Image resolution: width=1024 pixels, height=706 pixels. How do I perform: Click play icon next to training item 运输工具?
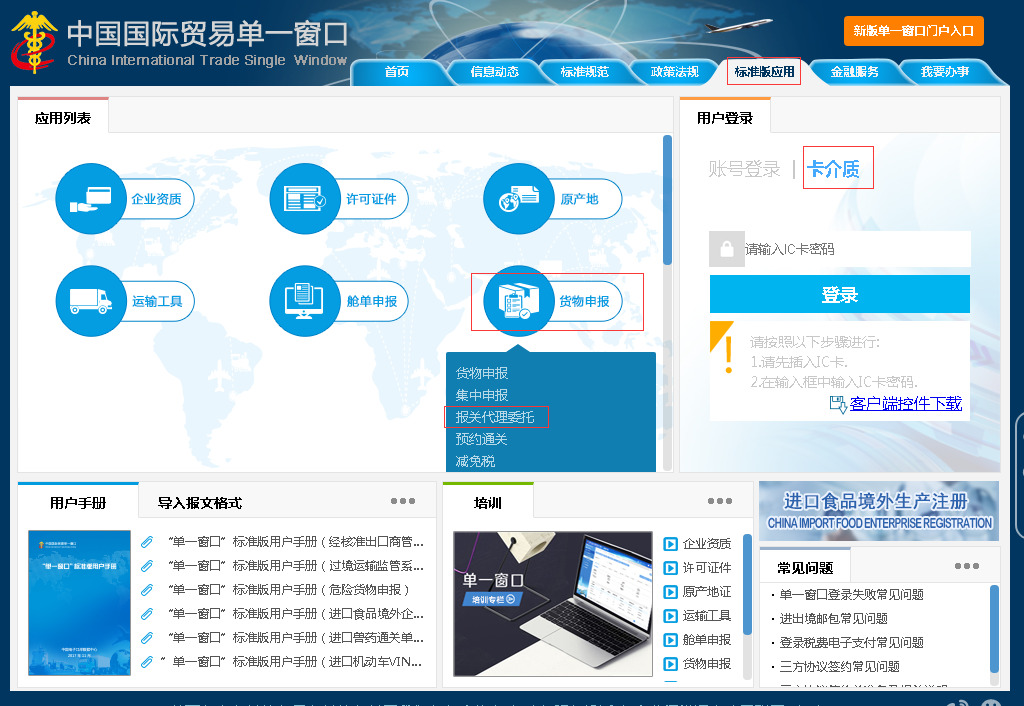pyautogui.click(x=671, y=616)
